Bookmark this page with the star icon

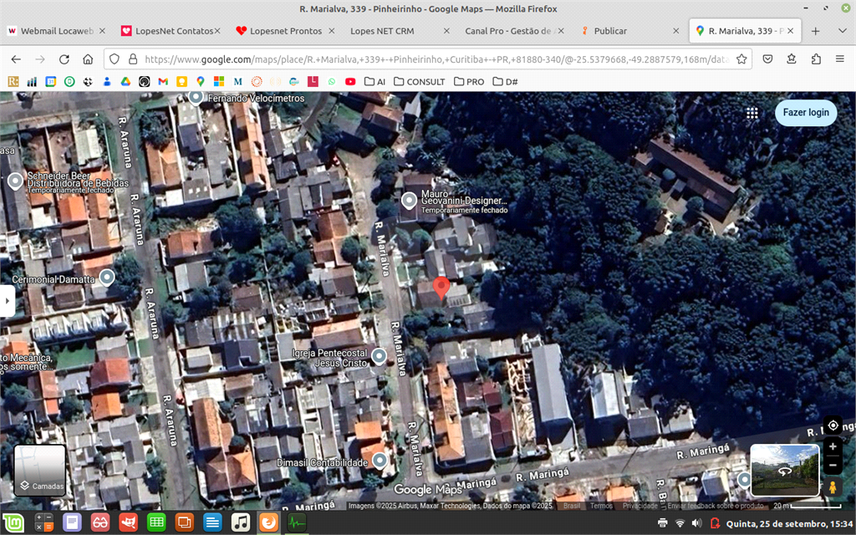tap(742, 59)
